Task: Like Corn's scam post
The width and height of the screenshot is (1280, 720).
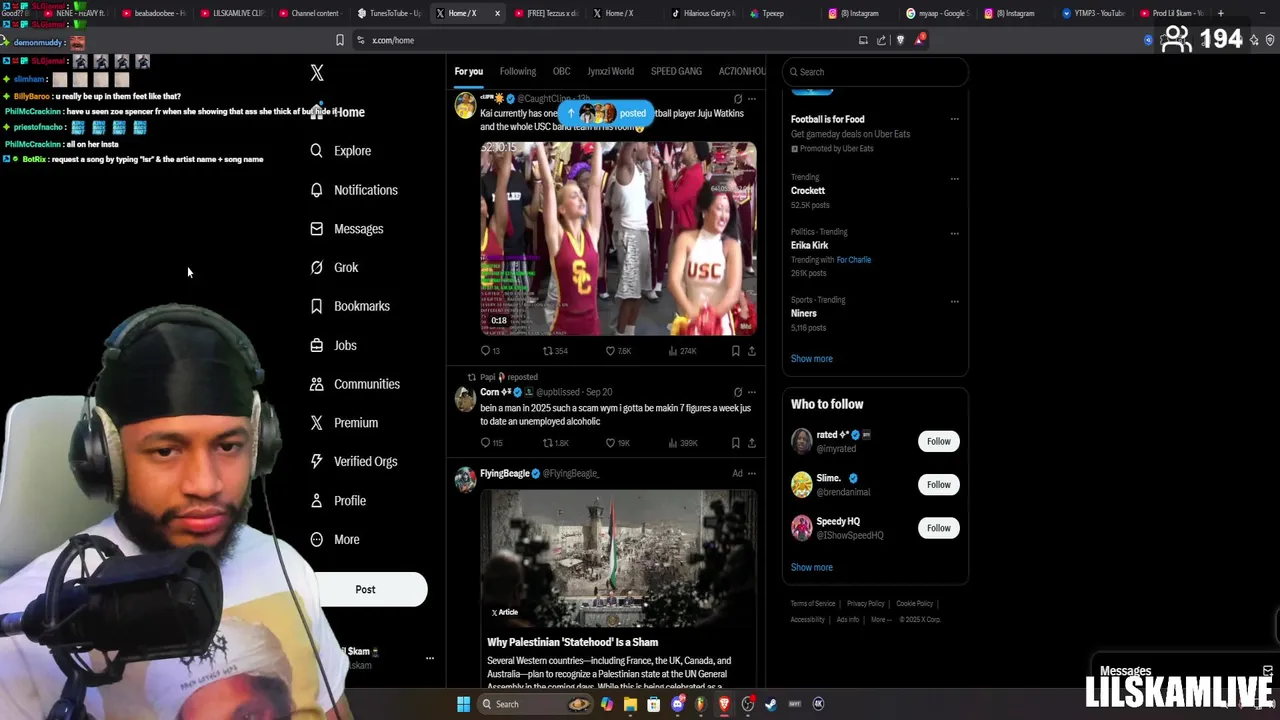Action: click(x=618, y=443)
